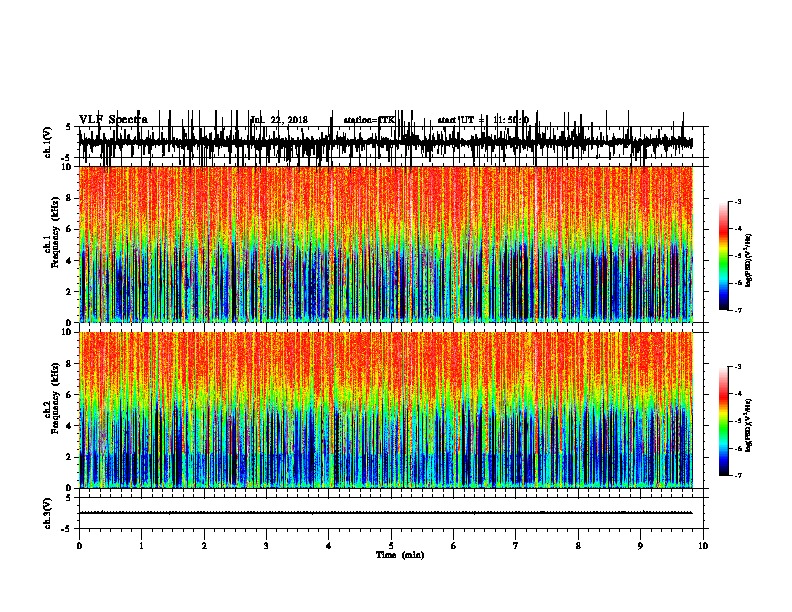Click the '8' kHz tick of ch.1 spectrogram
The image size is (792, 612).
[70, 198]
